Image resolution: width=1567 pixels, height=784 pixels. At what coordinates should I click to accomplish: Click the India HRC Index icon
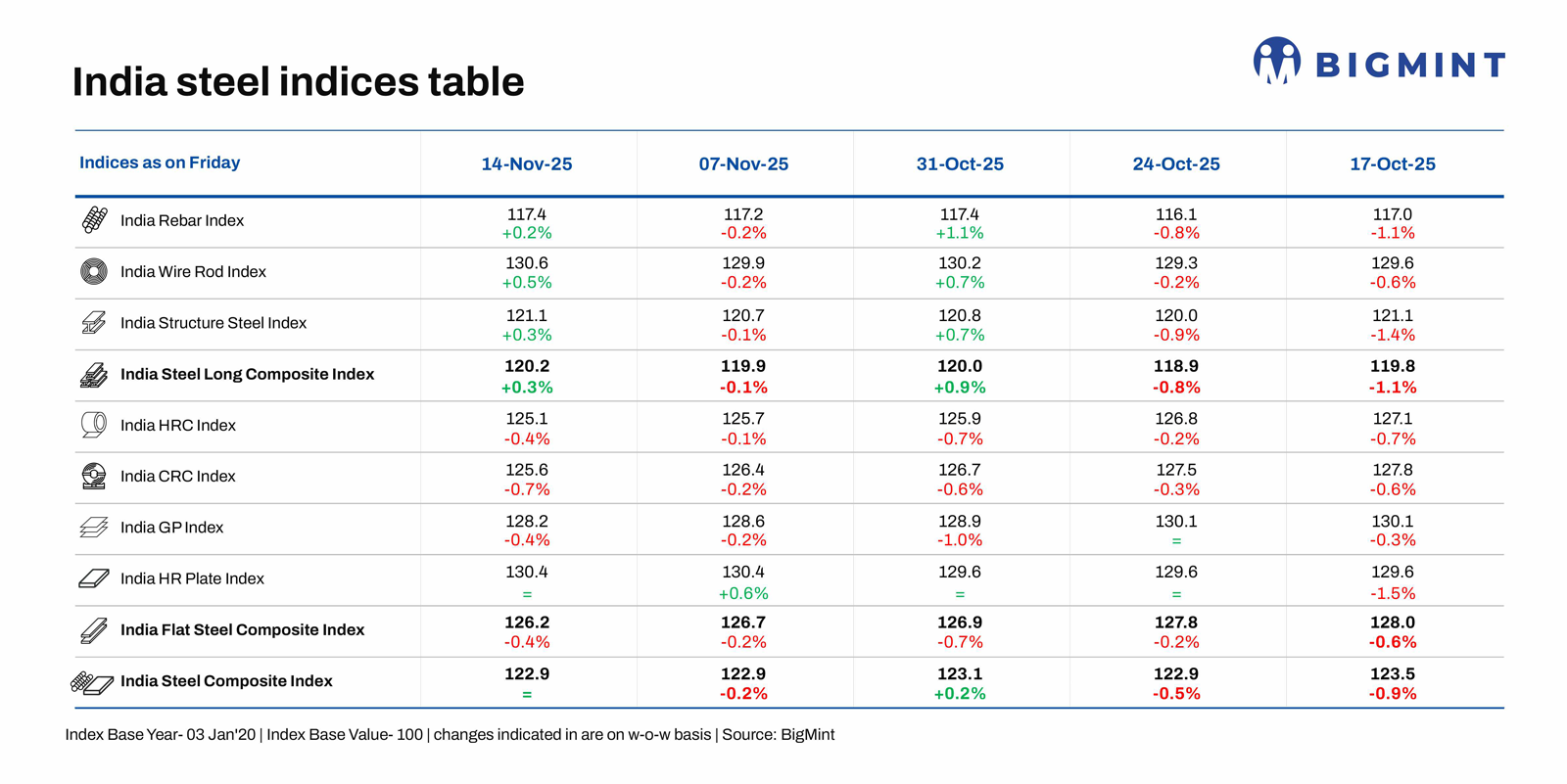pos(94,425)
